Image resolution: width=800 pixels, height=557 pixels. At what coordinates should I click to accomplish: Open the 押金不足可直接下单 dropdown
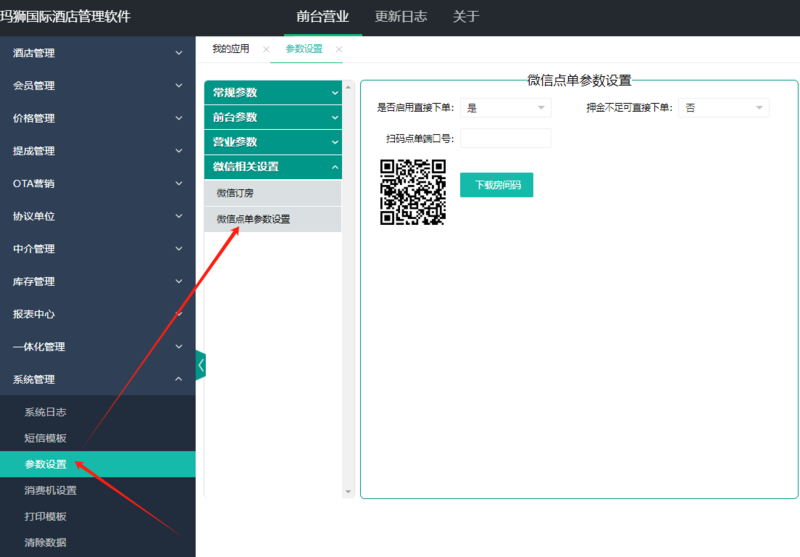723,108
